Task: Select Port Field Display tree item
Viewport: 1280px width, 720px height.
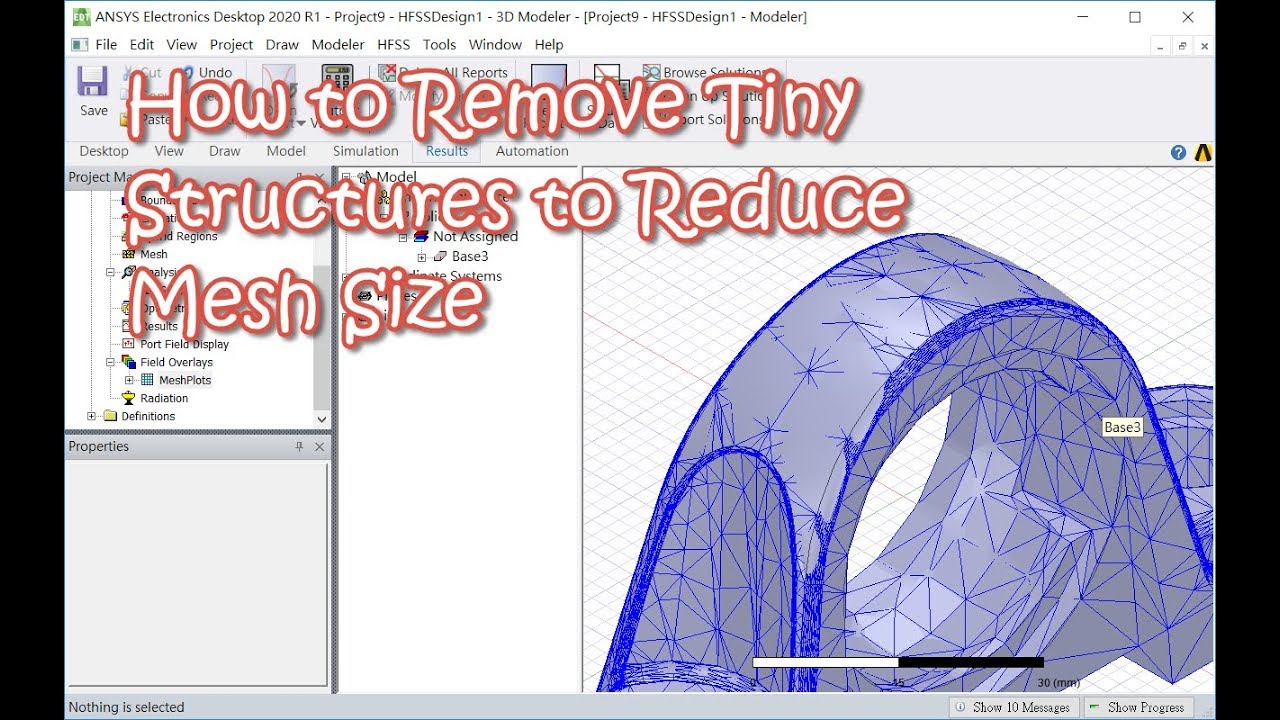Action: coord(184,344)
